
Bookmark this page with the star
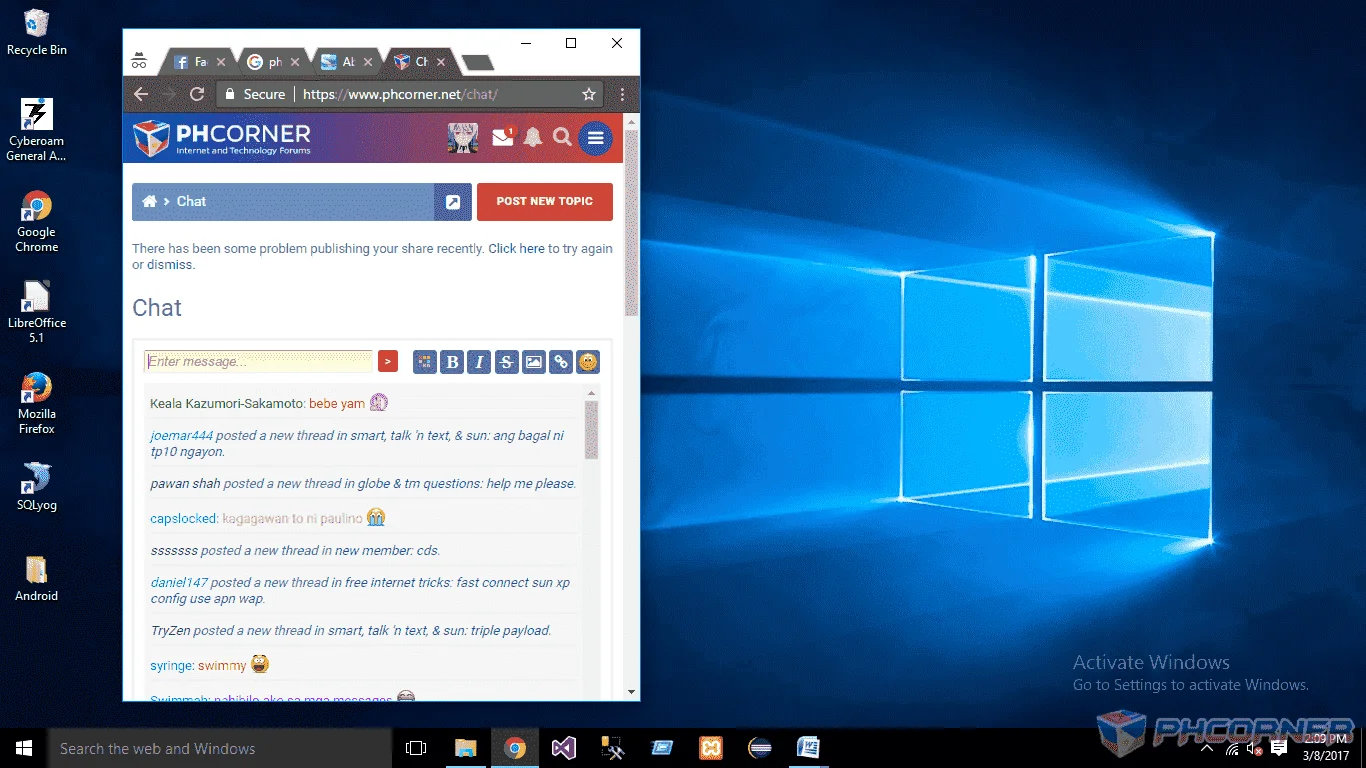tap(589, 94)
